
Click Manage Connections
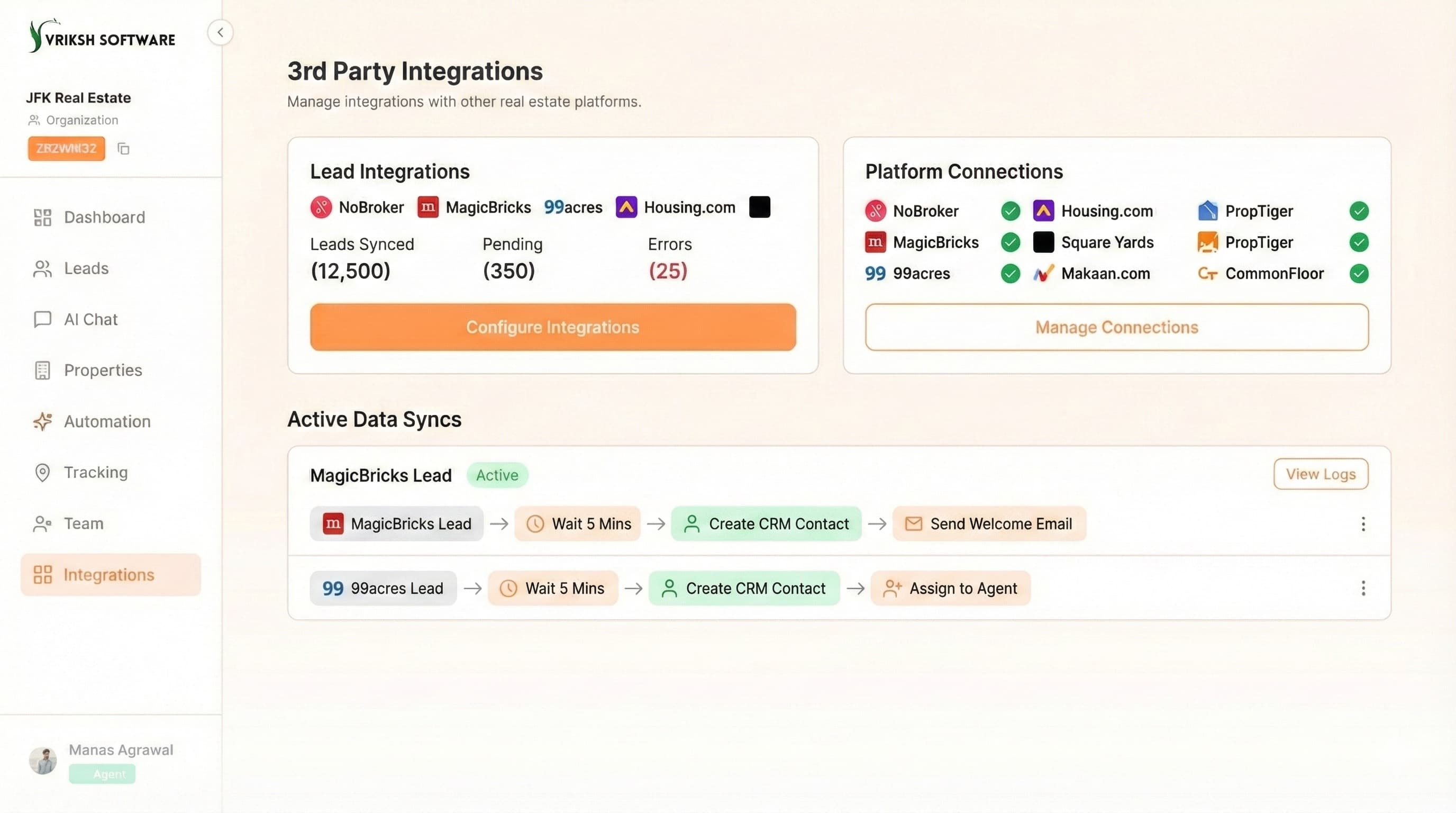1116,327
